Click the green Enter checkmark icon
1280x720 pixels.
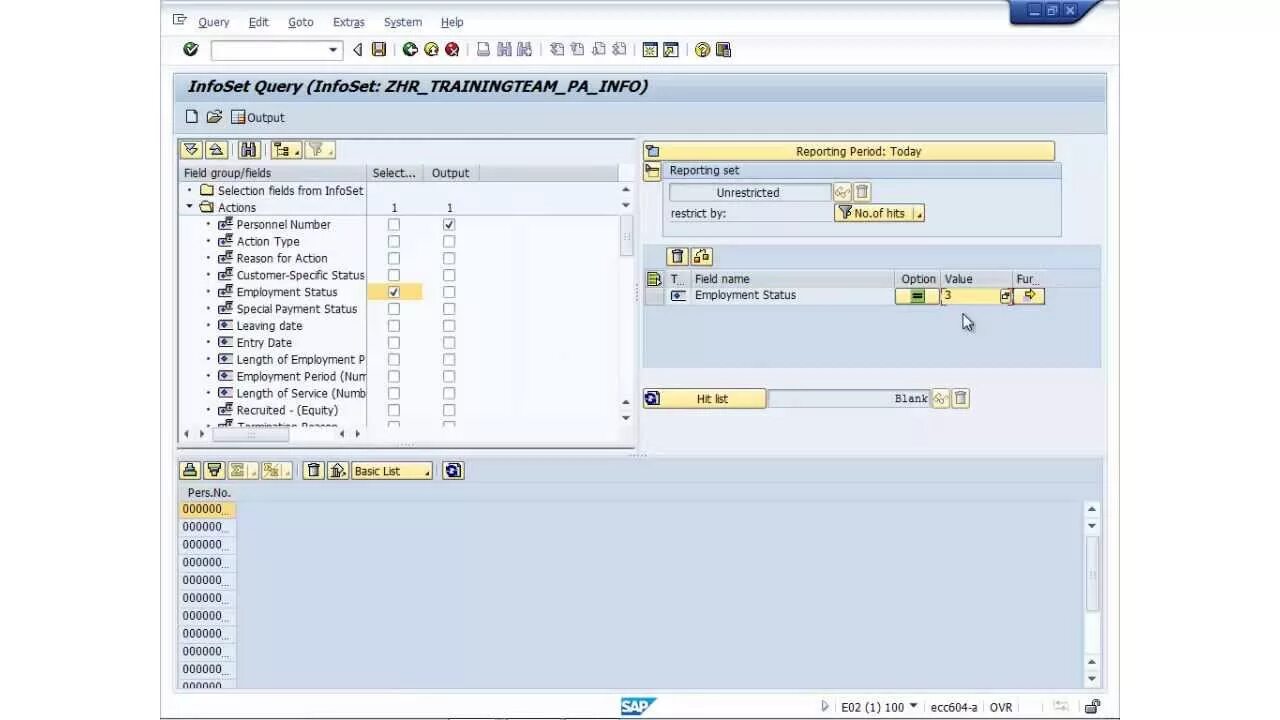(191, 49)
